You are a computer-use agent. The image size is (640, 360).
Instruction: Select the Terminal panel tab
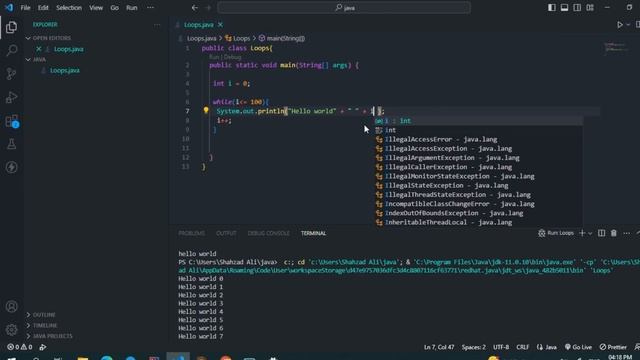pos(313,233)
